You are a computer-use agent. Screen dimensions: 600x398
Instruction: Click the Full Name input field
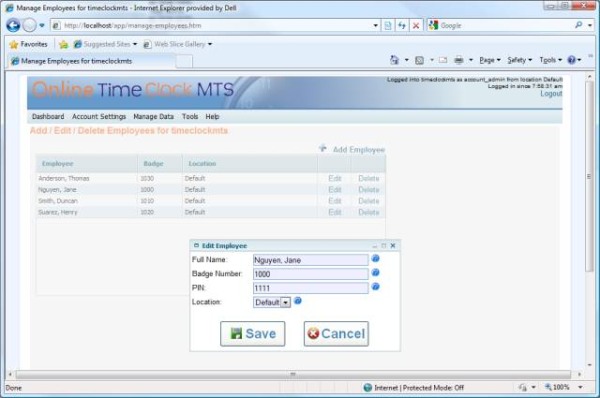pos(310,260)
